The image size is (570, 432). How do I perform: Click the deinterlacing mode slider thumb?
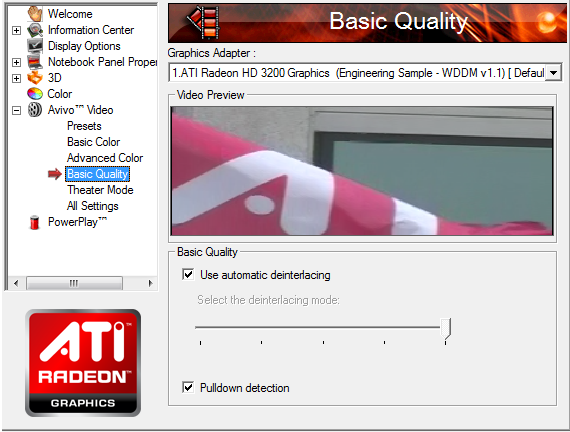pyautogui.click(x=445, y=329)
